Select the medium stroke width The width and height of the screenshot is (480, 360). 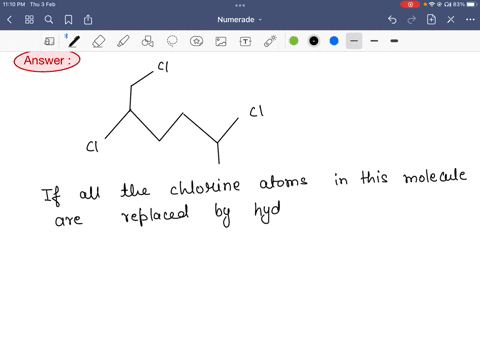(x=374, y=41)
